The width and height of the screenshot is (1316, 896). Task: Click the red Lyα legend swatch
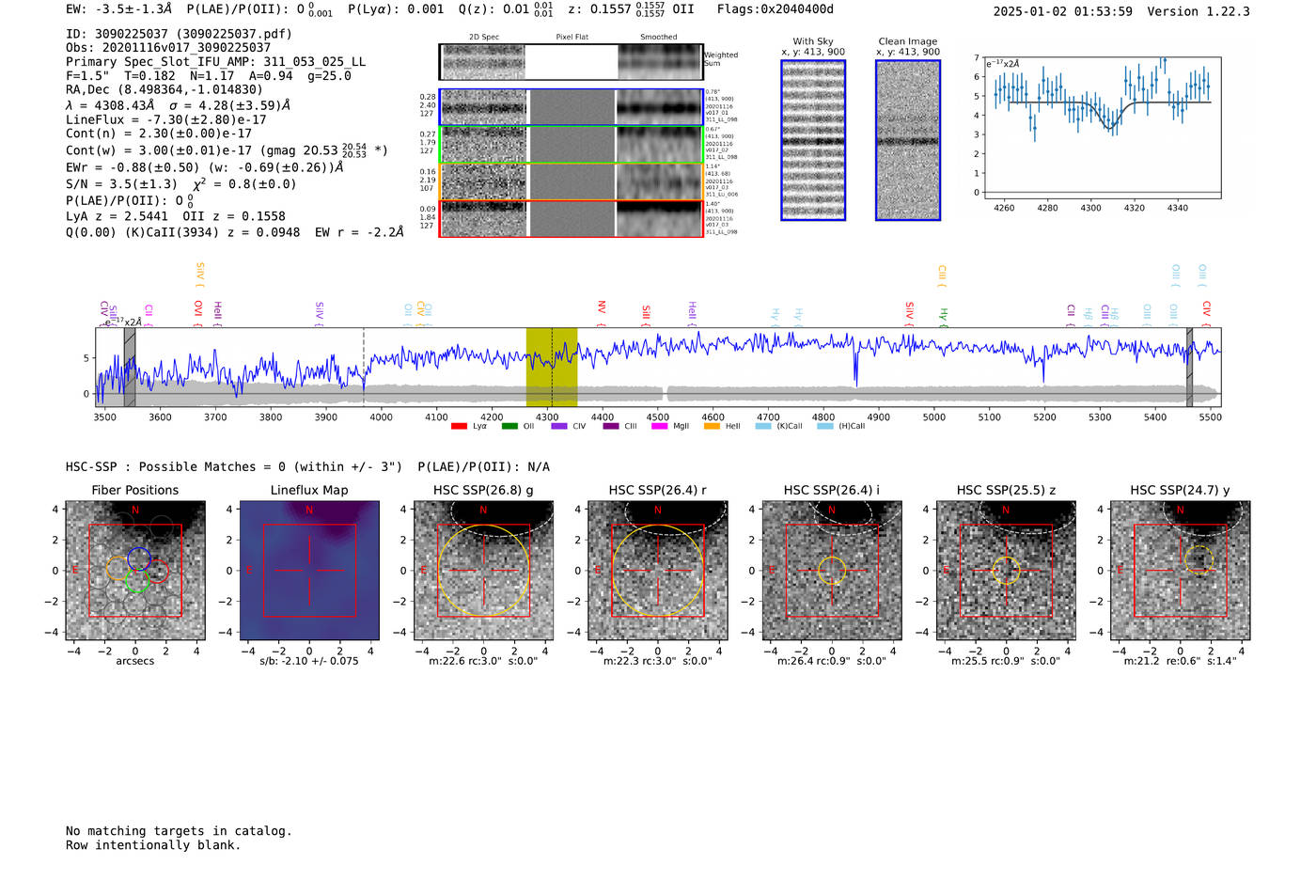click(459, 426)
